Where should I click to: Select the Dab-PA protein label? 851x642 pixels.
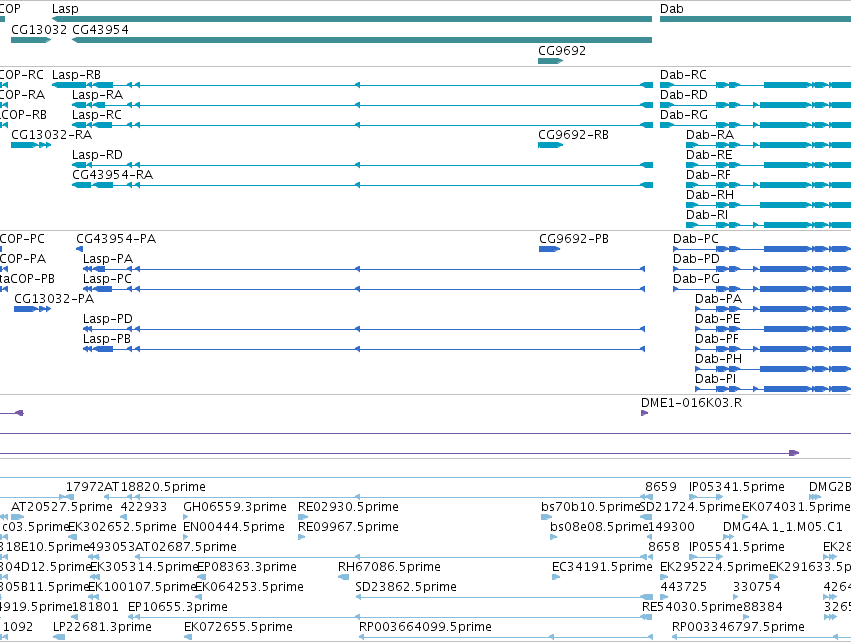coord(719,298)
